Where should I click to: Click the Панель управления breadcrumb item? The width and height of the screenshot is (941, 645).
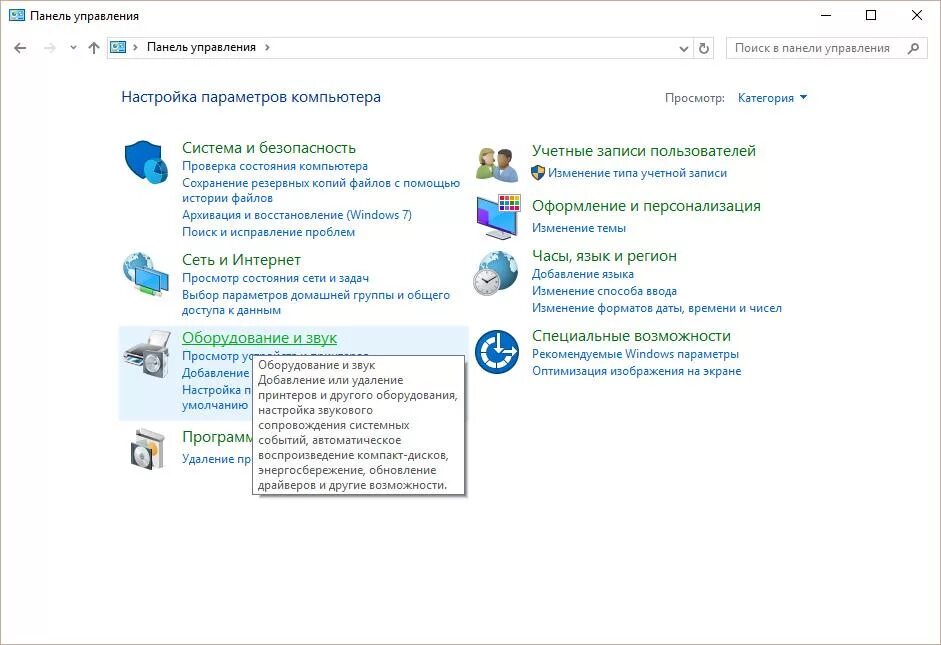click(201, 47)
